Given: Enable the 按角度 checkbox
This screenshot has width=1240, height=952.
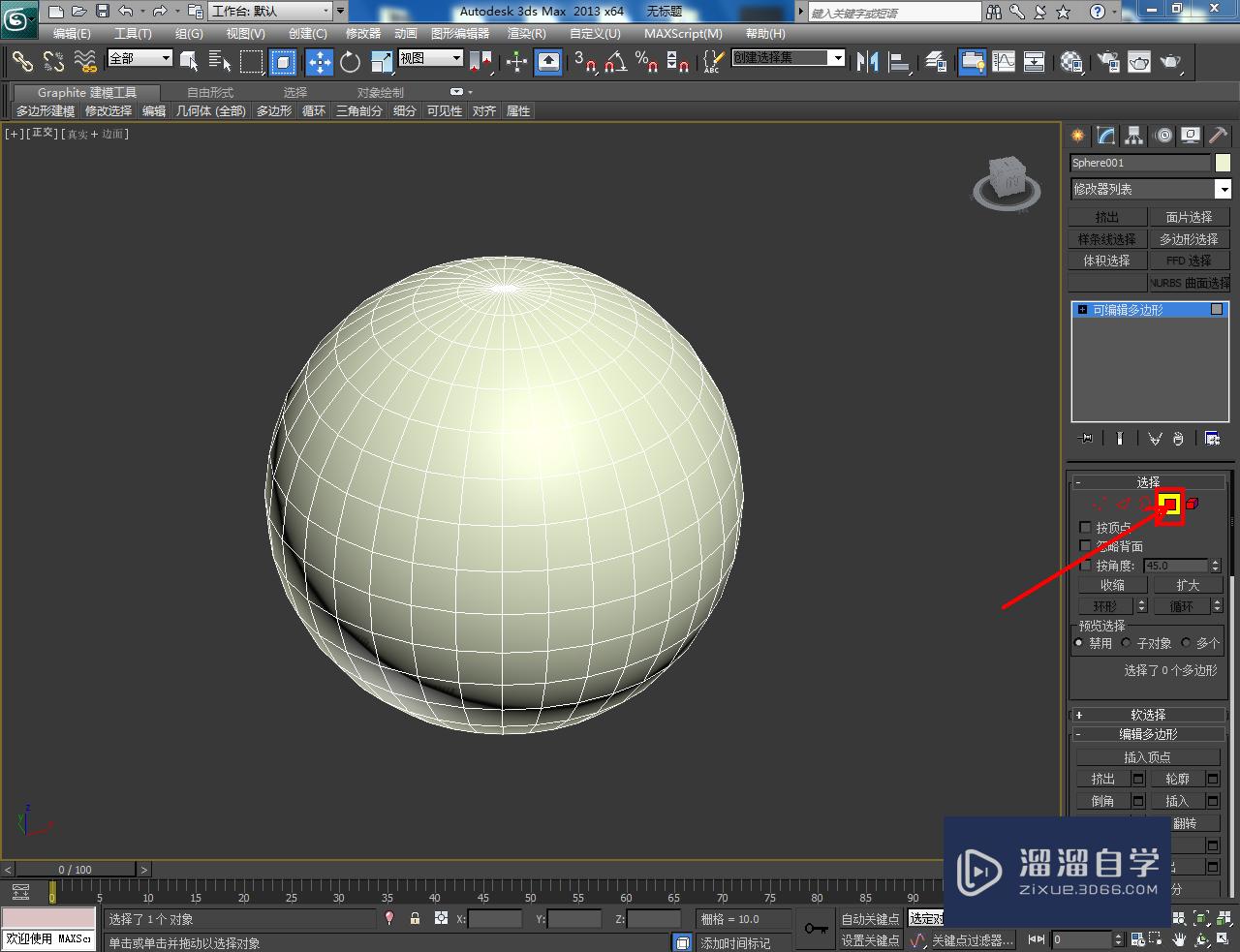Looking at the screenshot, I should click(x=1085, y=566).
